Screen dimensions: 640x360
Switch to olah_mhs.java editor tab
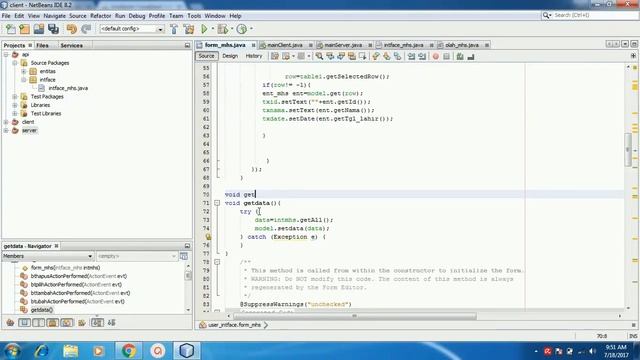[x=462, y=45]
